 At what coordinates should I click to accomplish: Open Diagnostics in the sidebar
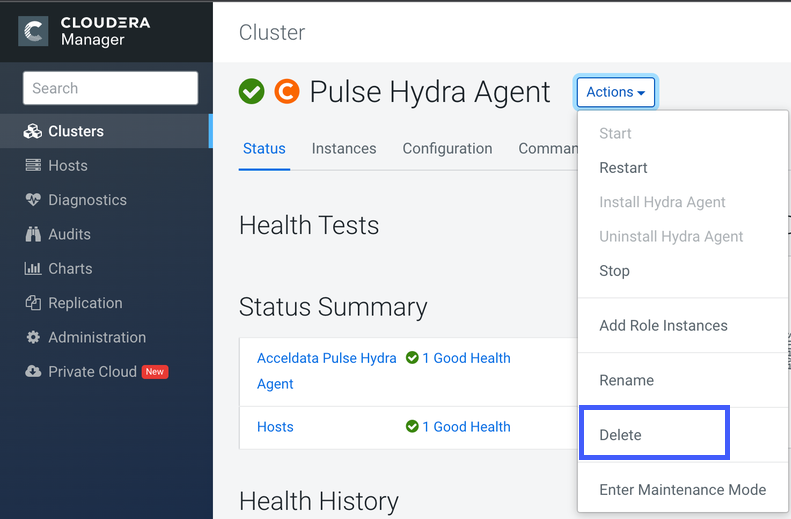(x=105, y=200)
